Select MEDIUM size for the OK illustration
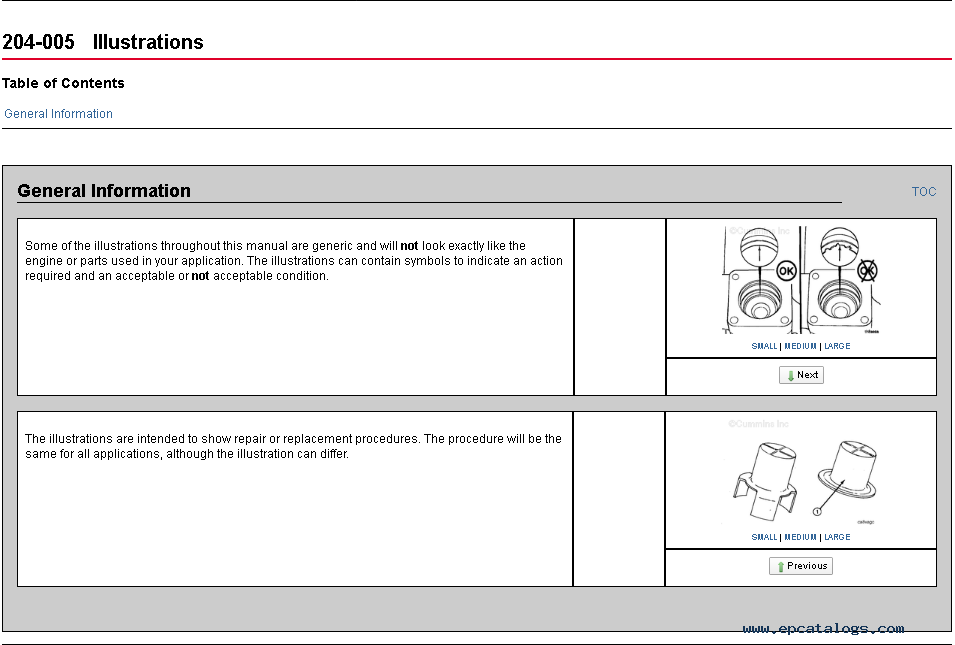This screenshot has width=955, height=645. (x=800, y=346)
